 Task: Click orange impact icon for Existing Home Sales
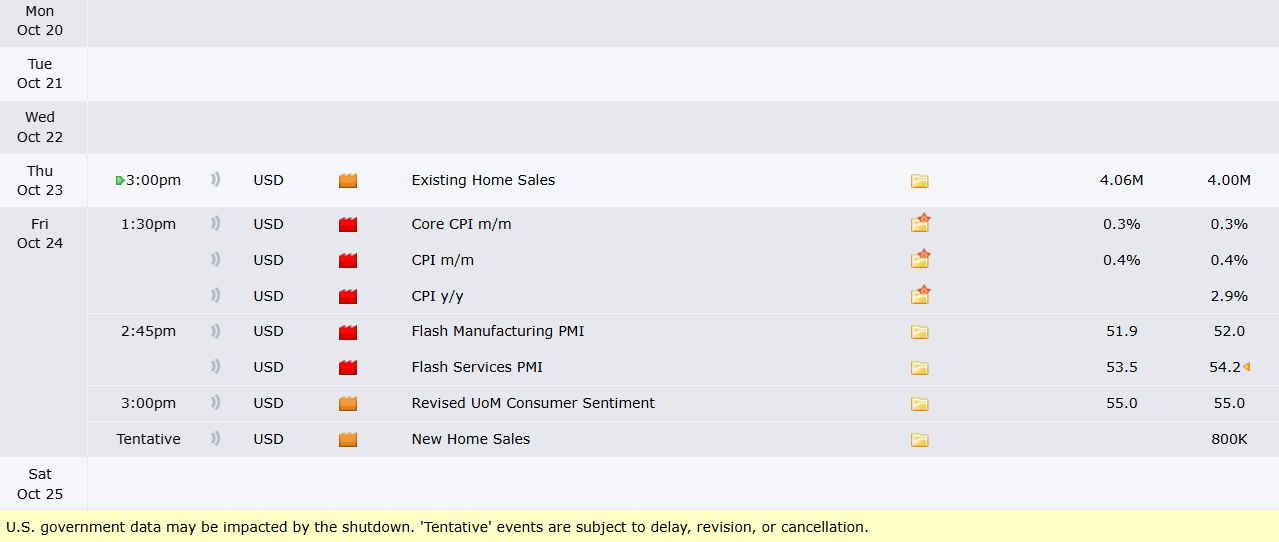[348, 181]
